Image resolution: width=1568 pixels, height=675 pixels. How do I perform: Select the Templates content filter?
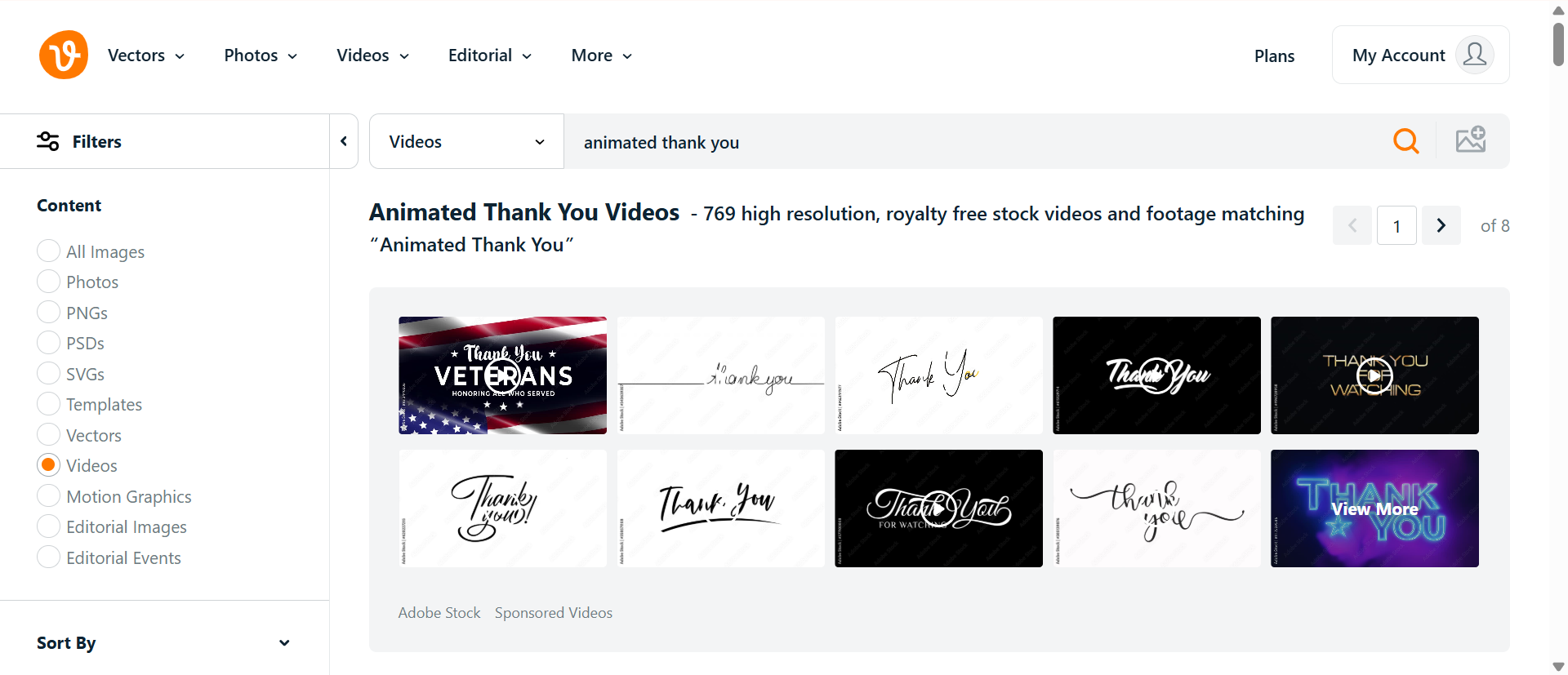(48, 404)
